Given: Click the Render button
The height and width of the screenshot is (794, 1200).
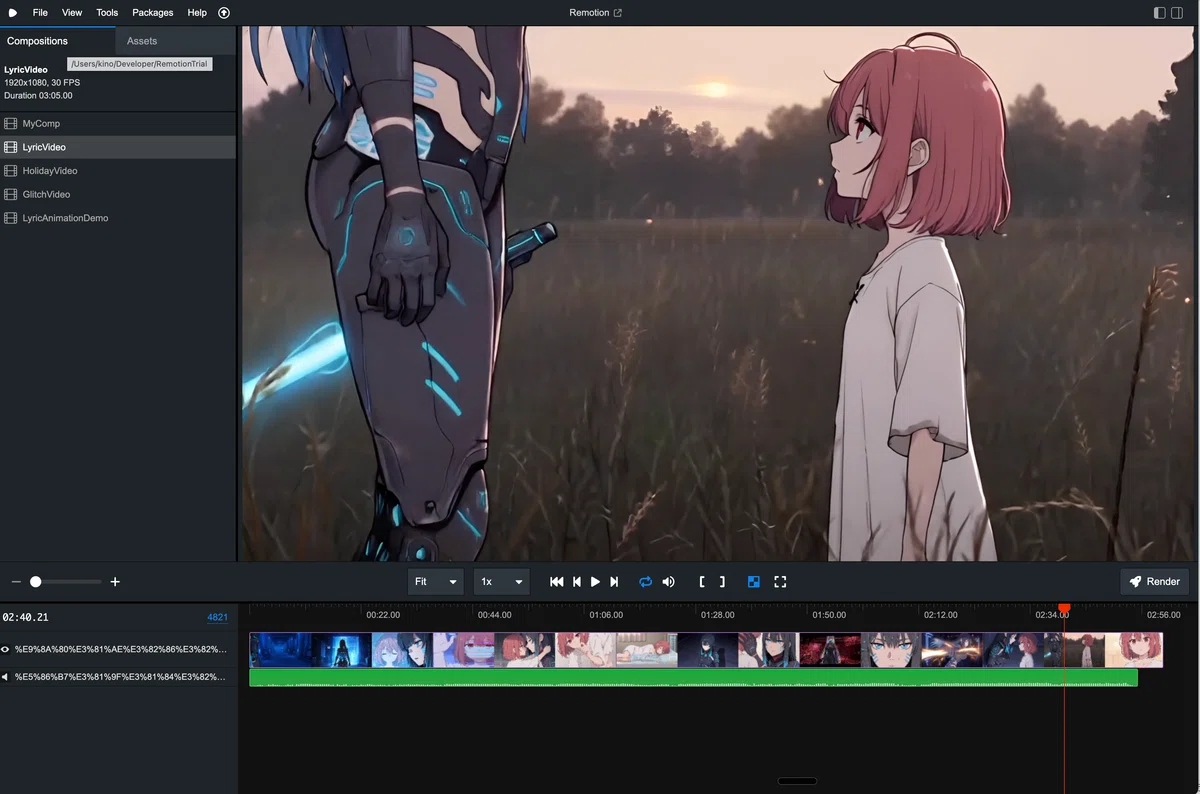Looking at the screenshot, I should click(x=1155, y=582).
